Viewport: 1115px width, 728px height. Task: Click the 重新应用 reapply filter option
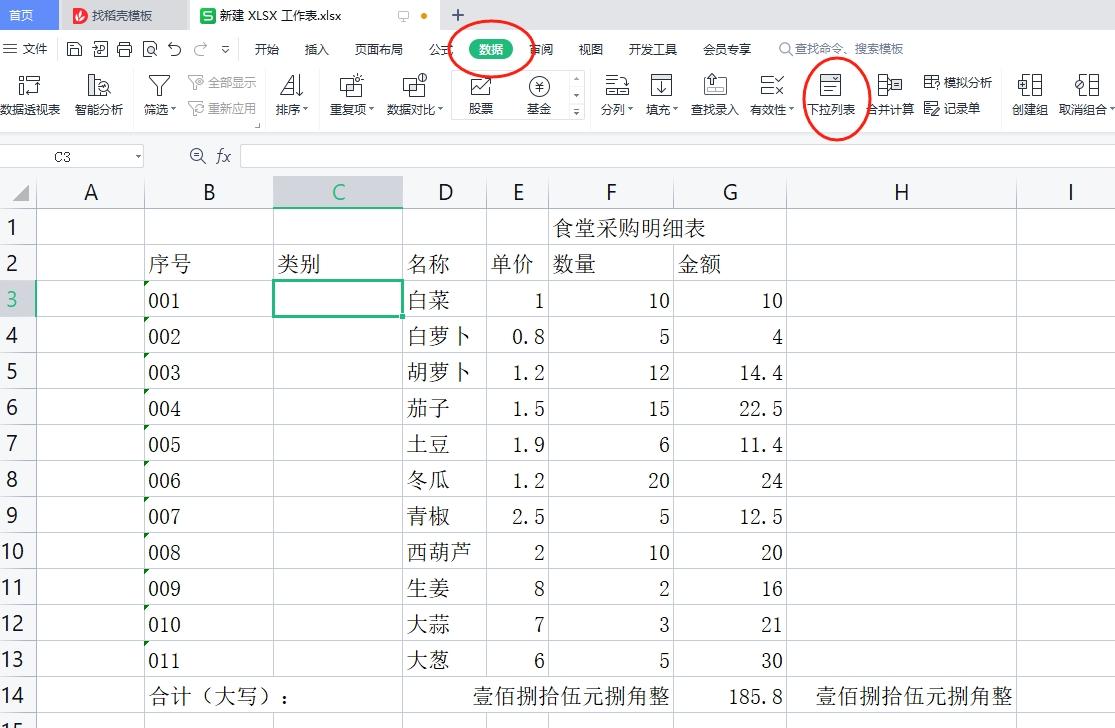221,108
